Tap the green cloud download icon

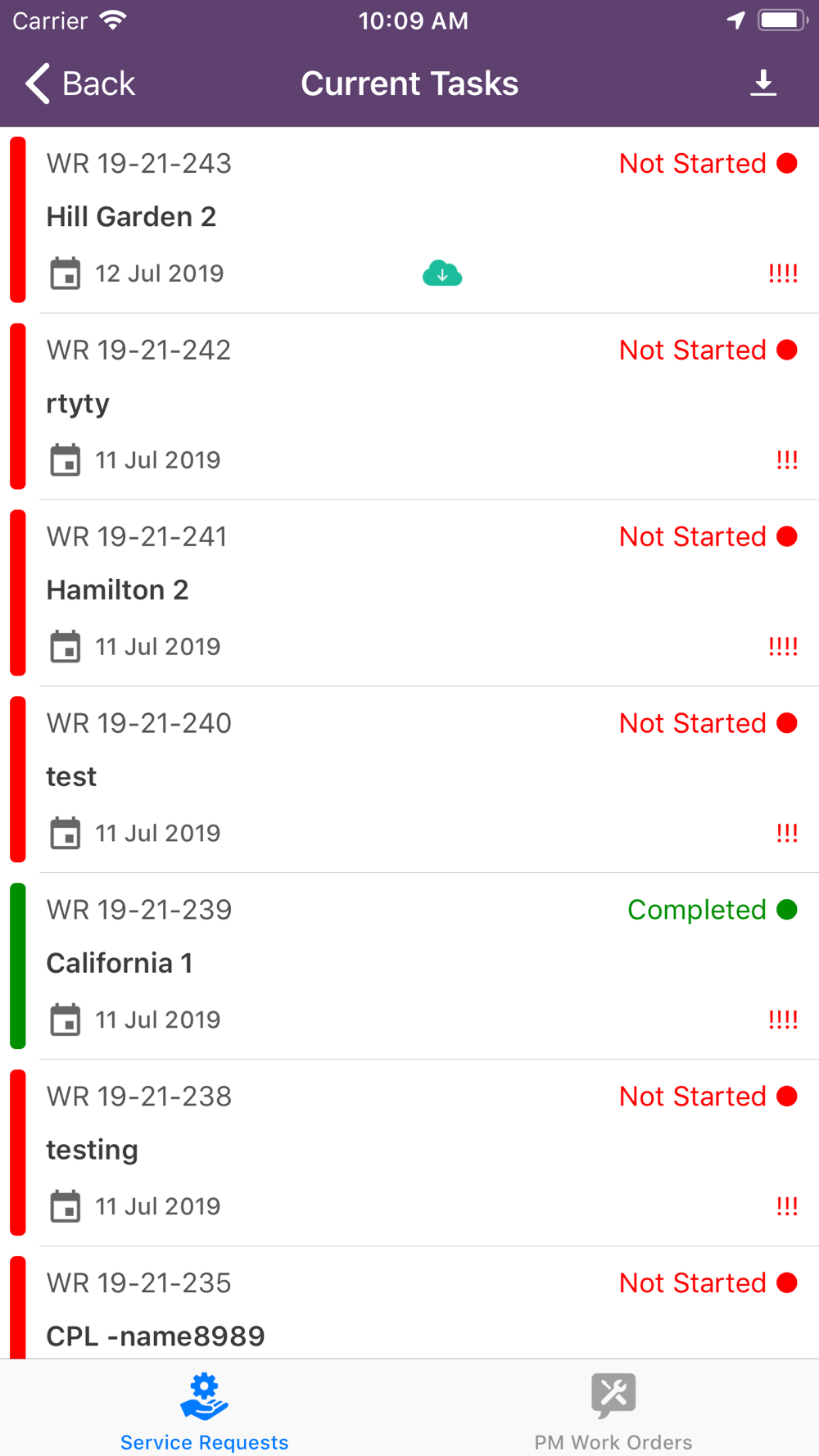[x=442, y=274]
